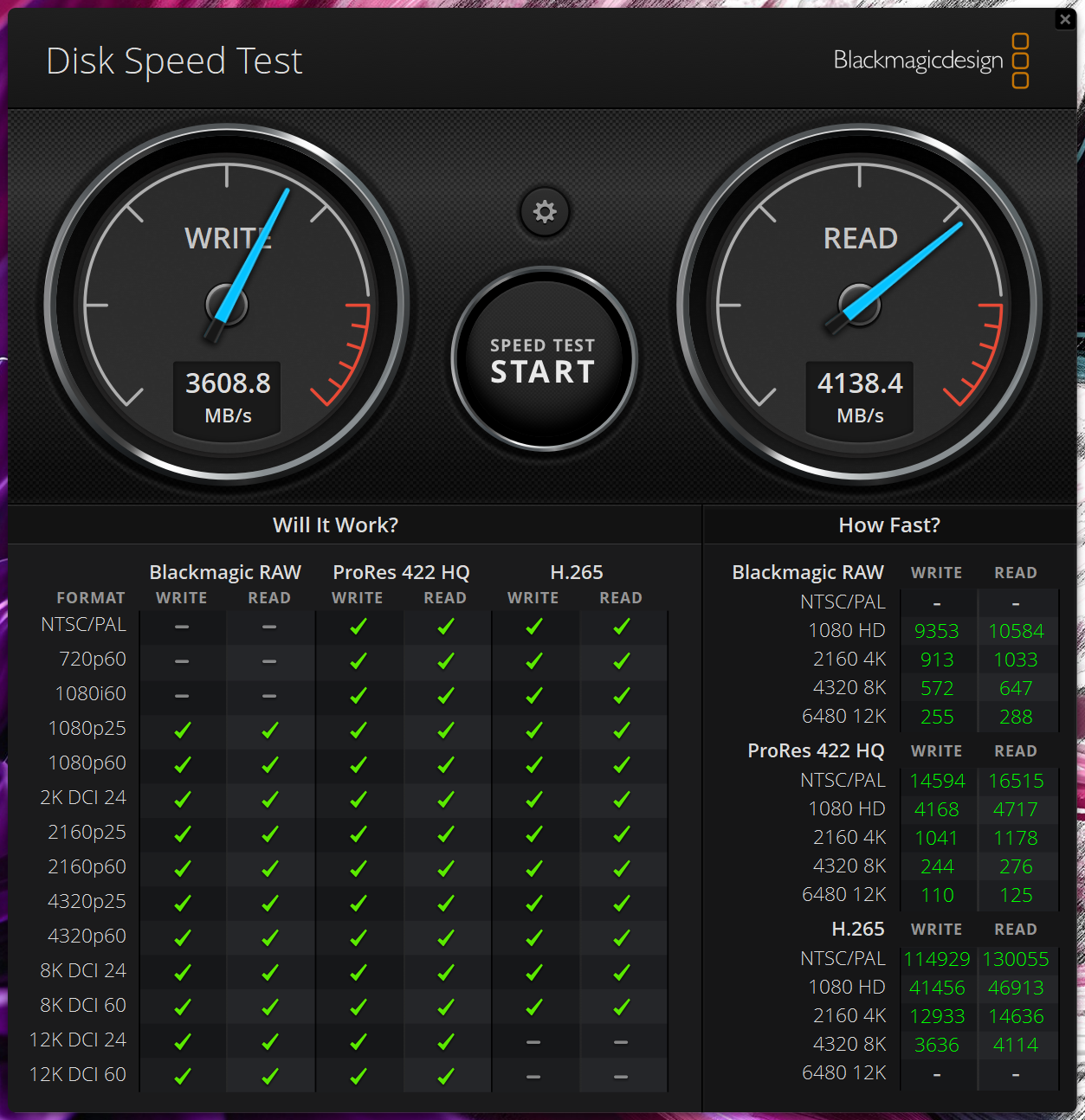This screenshot has width=1085, height=1120.
Task: Click H.265 2160 4K read value 14636
Action: (x=1016, y=1016)
